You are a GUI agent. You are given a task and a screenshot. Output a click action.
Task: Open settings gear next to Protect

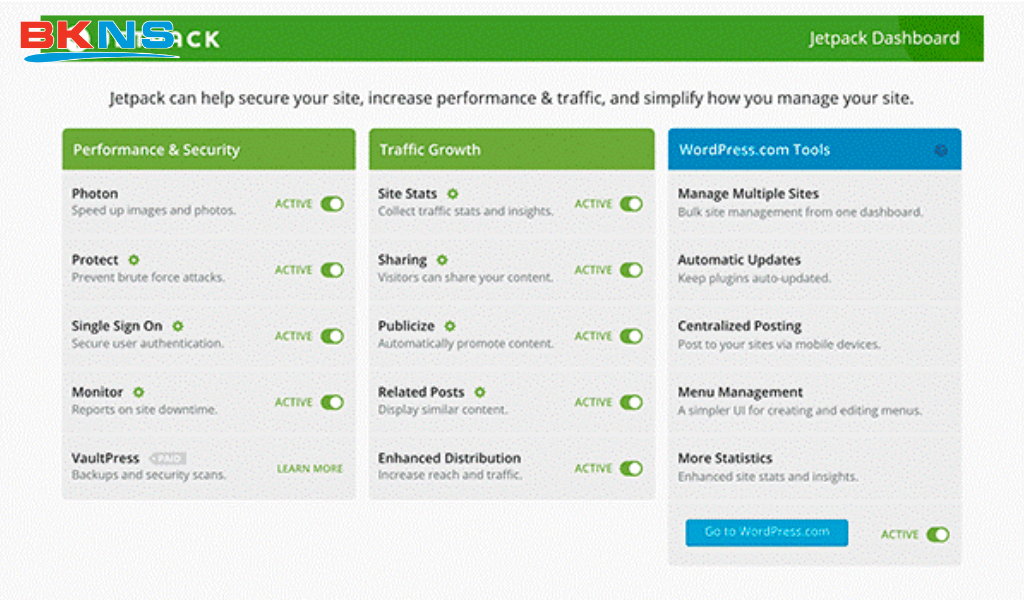tap(134, 260)
